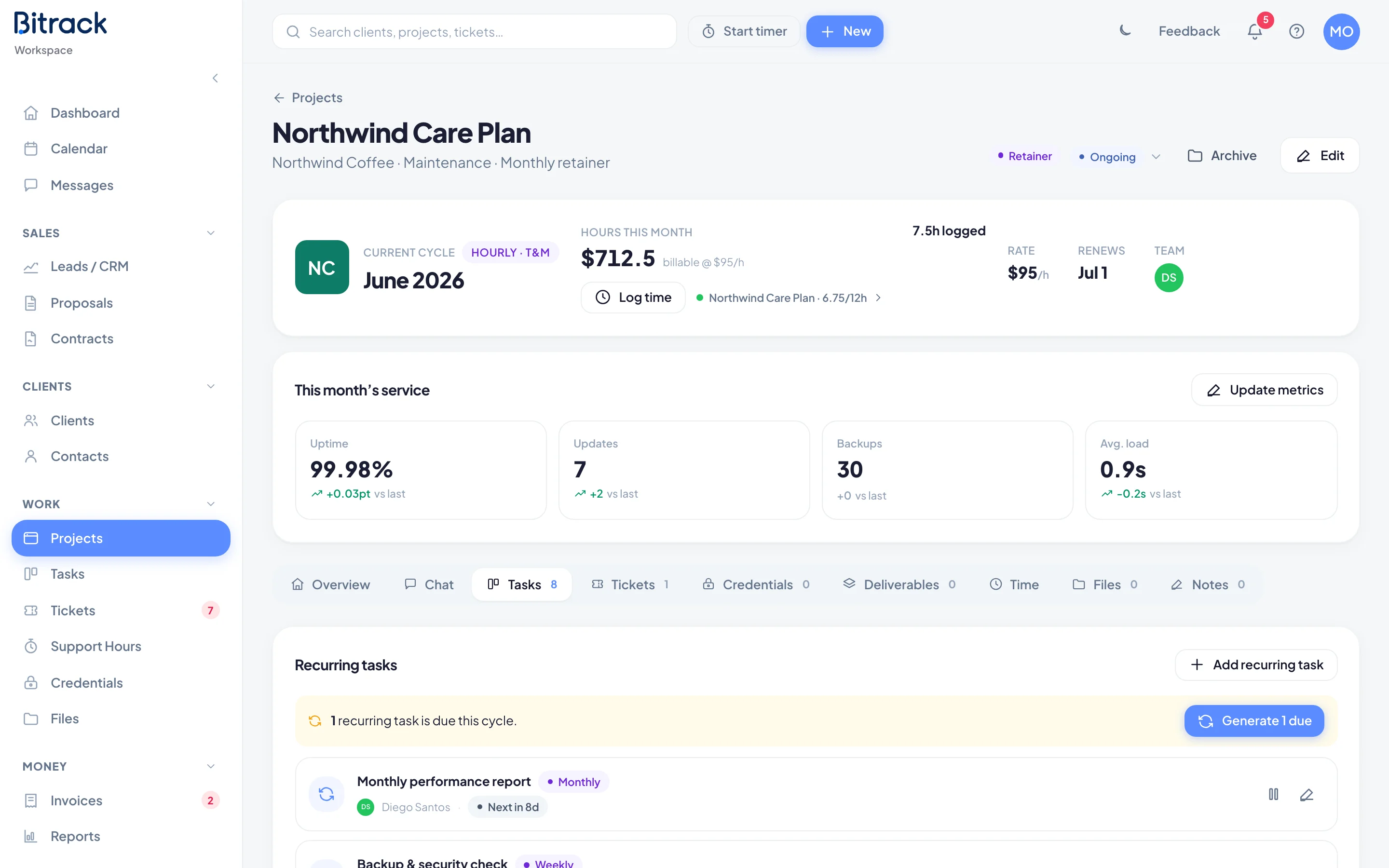
Task: Open Contracts in the sidebar
Action: 121,339
